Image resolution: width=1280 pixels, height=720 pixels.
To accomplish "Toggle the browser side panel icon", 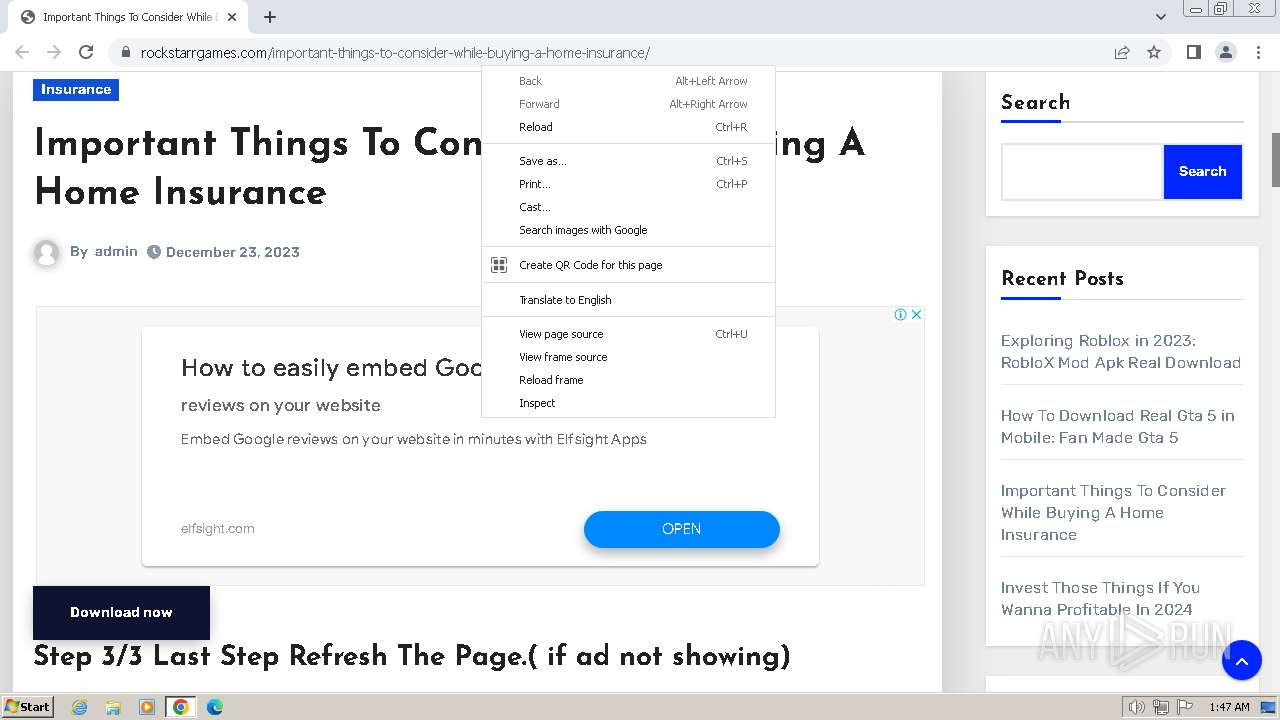I will coord(1193,52).
